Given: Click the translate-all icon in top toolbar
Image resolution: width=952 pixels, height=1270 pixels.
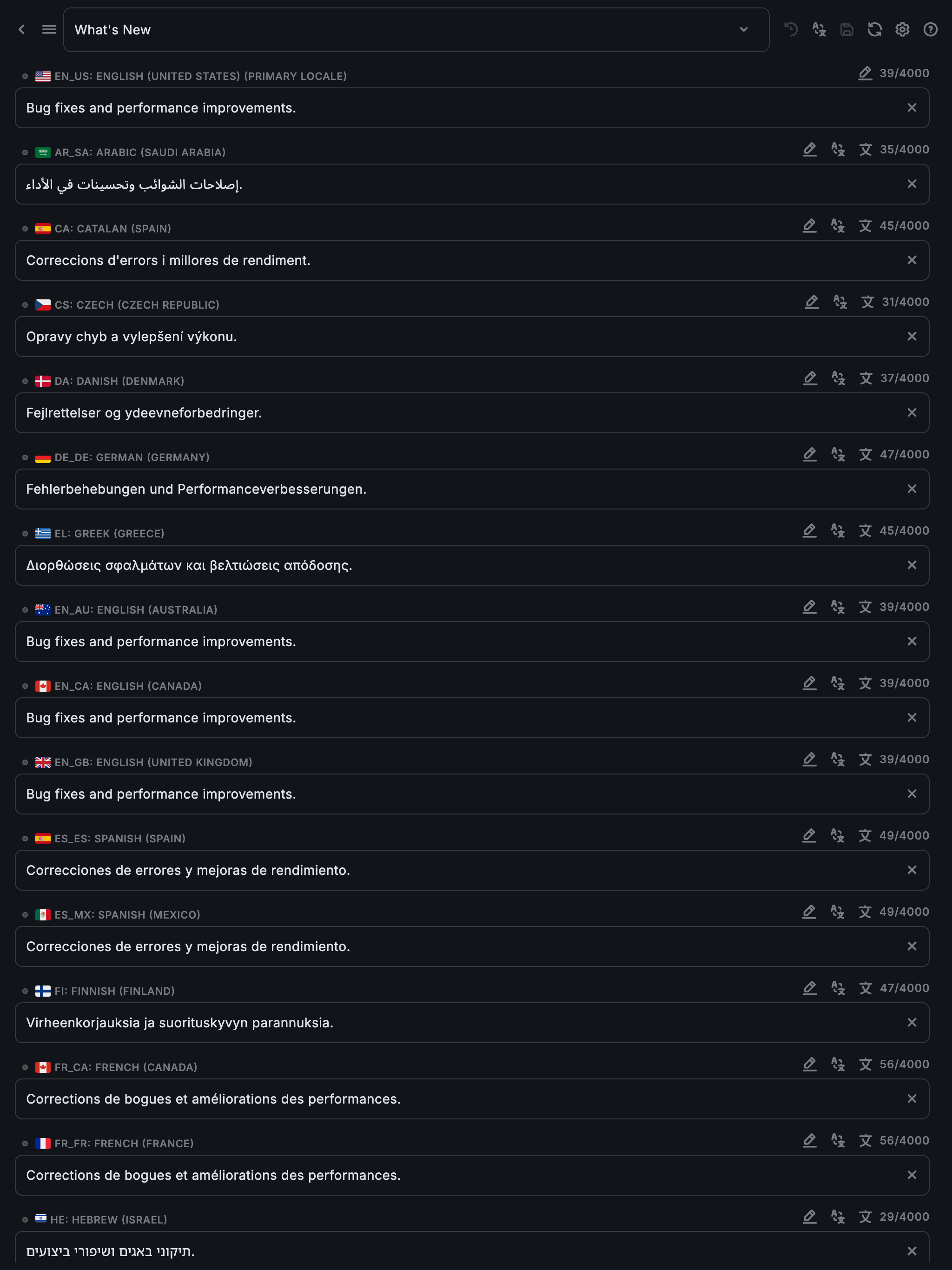Looking at the screenshot, I should tap(819, 30).
